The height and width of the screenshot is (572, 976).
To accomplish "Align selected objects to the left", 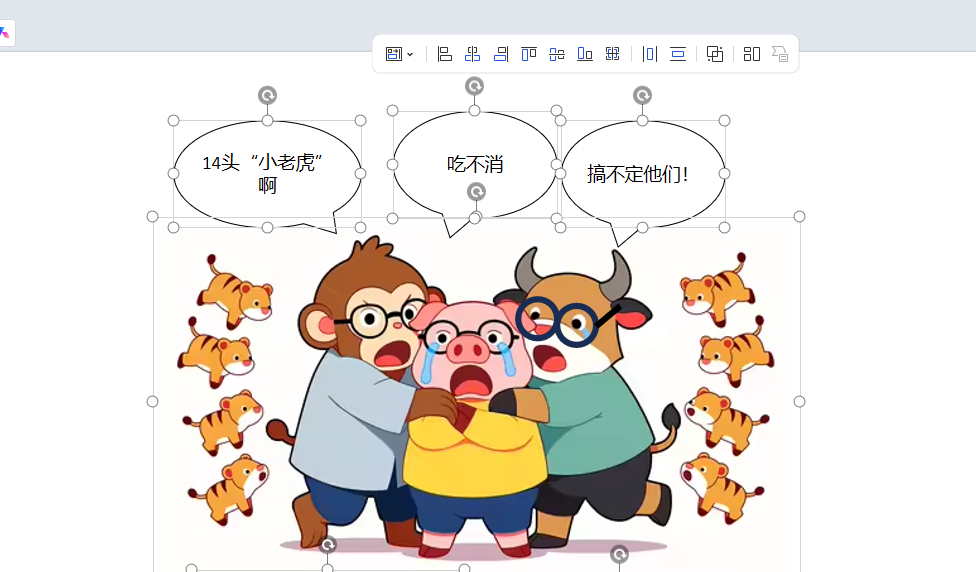I will 444,54.
